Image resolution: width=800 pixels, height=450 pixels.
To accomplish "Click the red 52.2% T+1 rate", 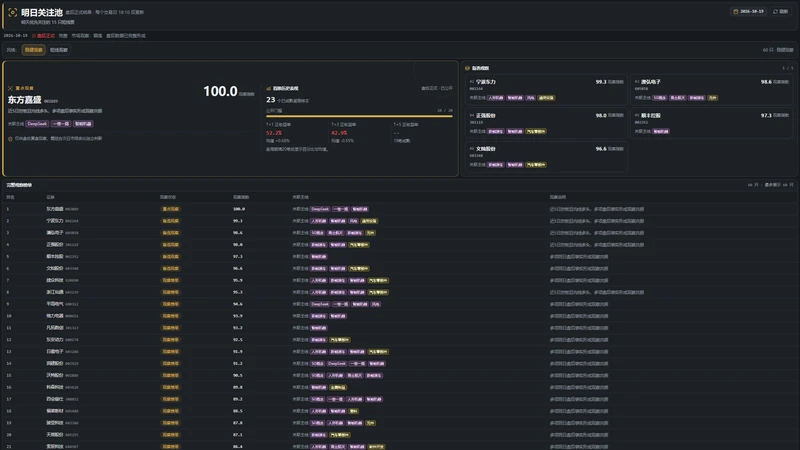I will pyautogui.click(x=274, y=133).
